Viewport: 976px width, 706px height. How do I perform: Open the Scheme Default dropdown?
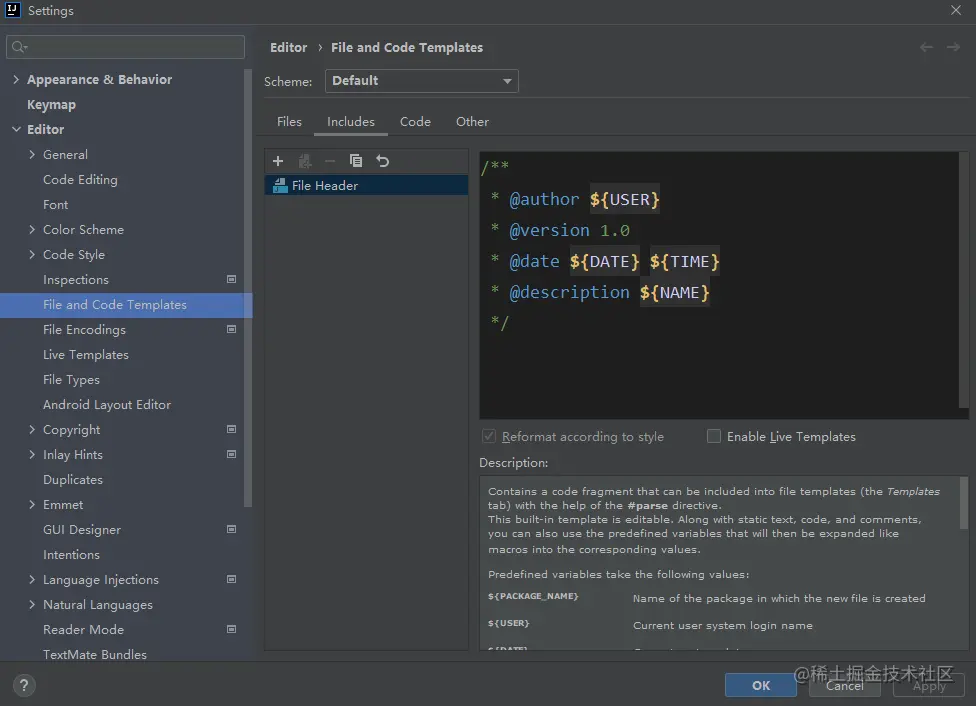click(x=421, y=81)
